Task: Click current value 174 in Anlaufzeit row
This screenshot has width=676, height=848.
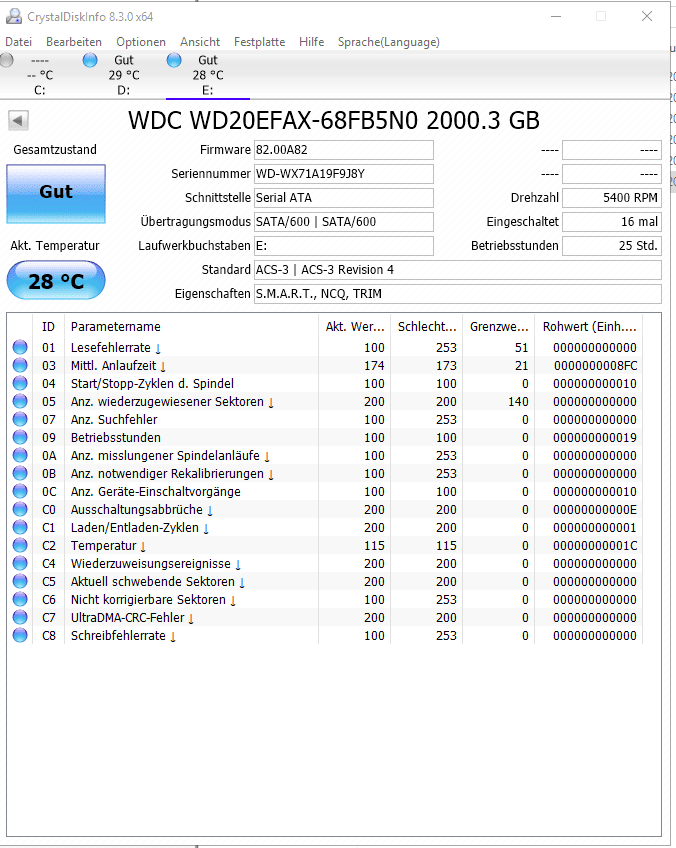Action: click(x=374, y=366)
